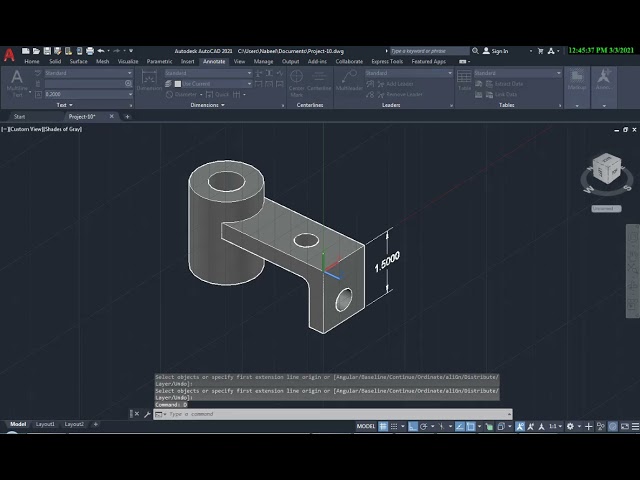640x480 pixels.
Task: Add a new drawing tab with plus
Action: point(127,117)
